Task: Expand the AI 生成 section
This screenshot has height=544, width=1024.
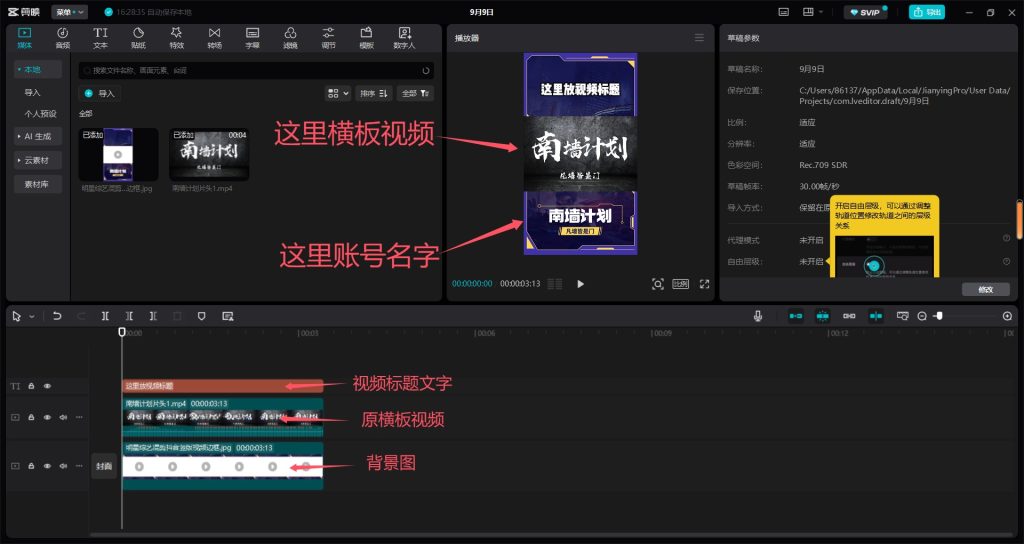Action: tap(38, 136)
